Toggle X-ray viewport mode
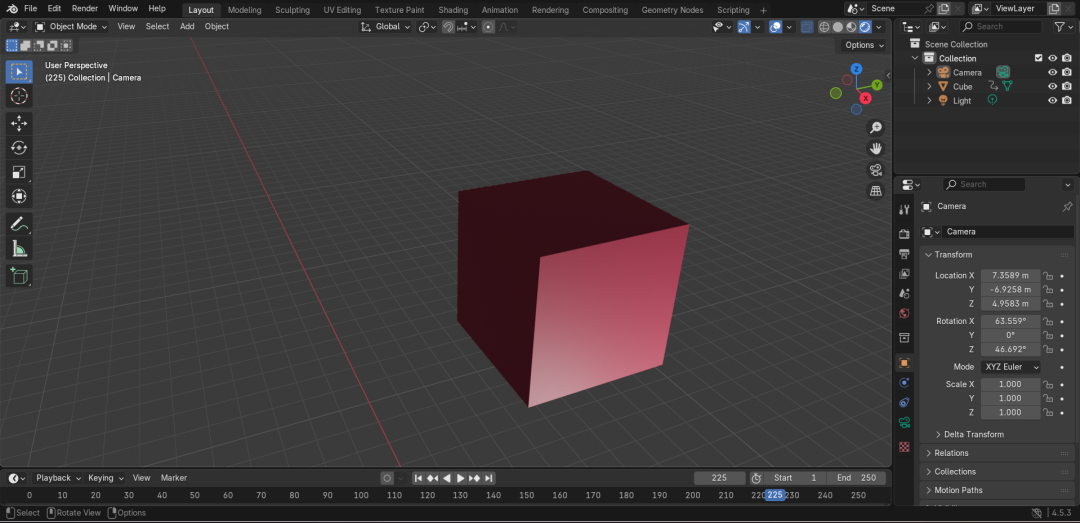The image size is (1080, 523). pos(806,27)
